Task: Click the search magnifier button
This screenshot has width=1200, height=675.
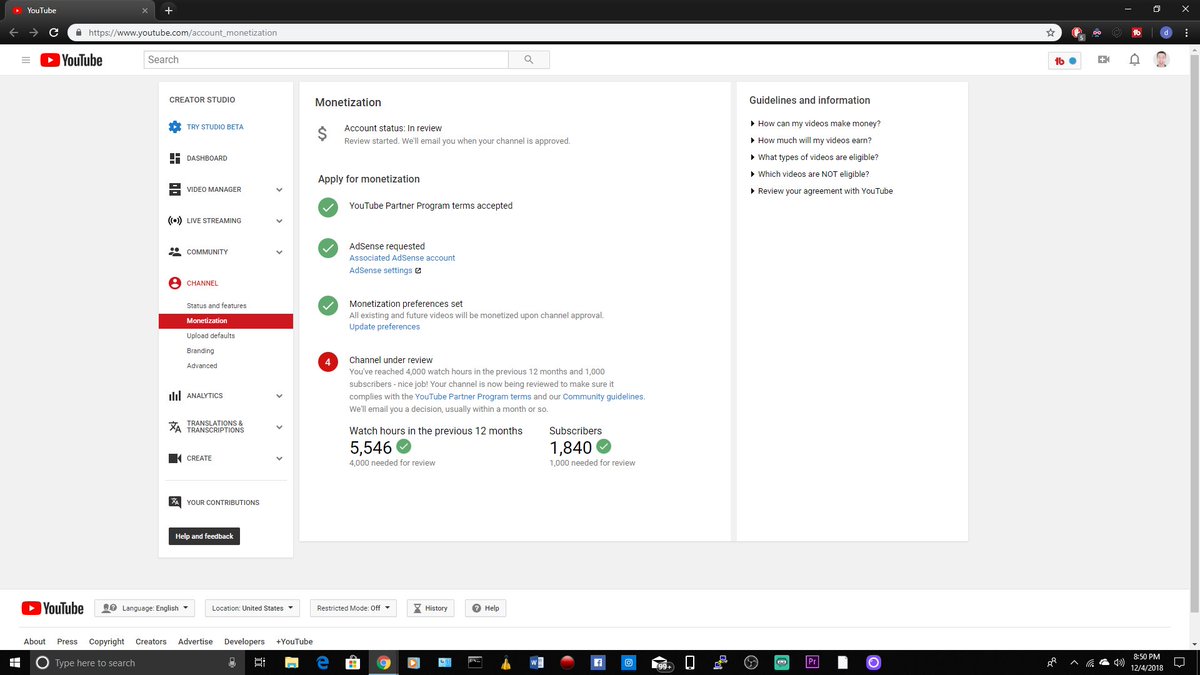Action: pos(529,60)
